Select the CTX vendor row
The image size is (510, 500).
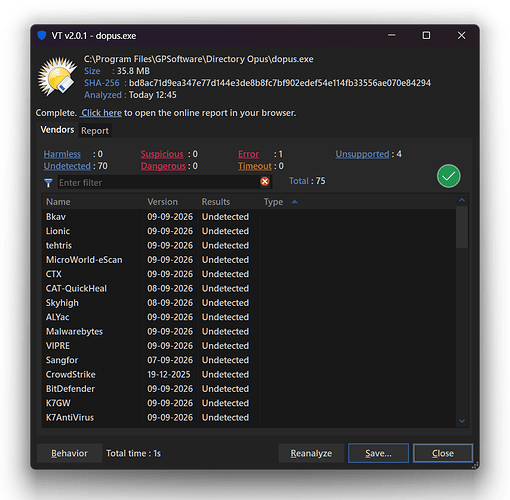click(x=249, y=274)
